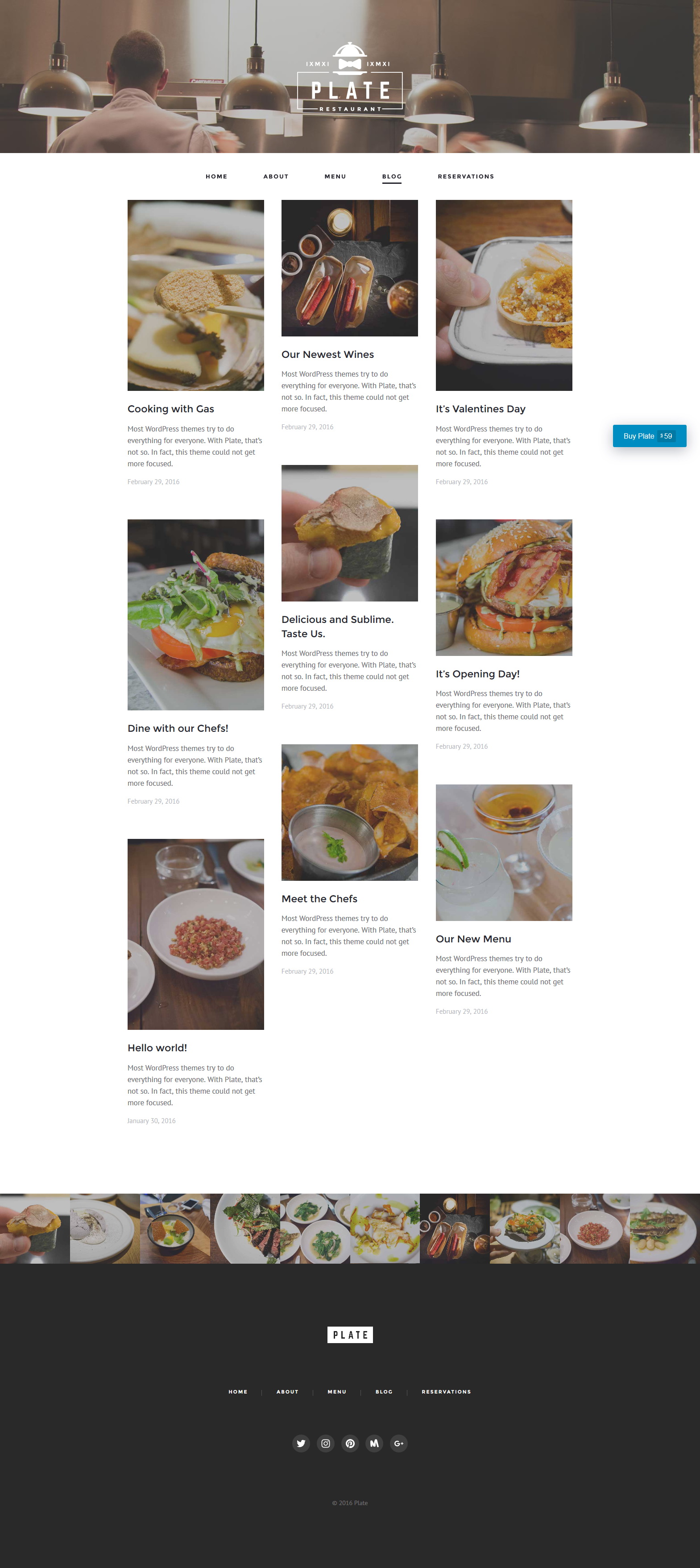The height and width of the screenshot is (1568, 700).
Task: Select Menu in the top navigation
Action: (x=336, y=177)
